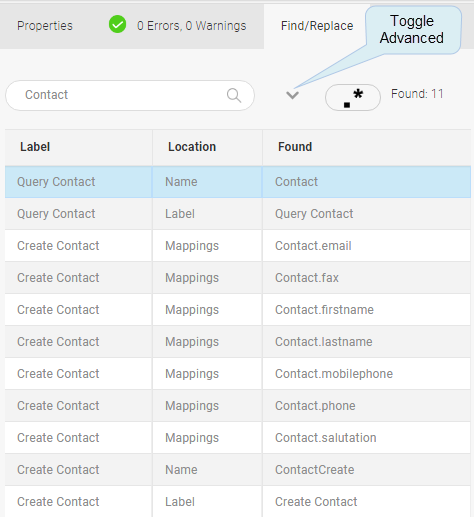Click the Contact search input field
474x517 pixels.
130,95
